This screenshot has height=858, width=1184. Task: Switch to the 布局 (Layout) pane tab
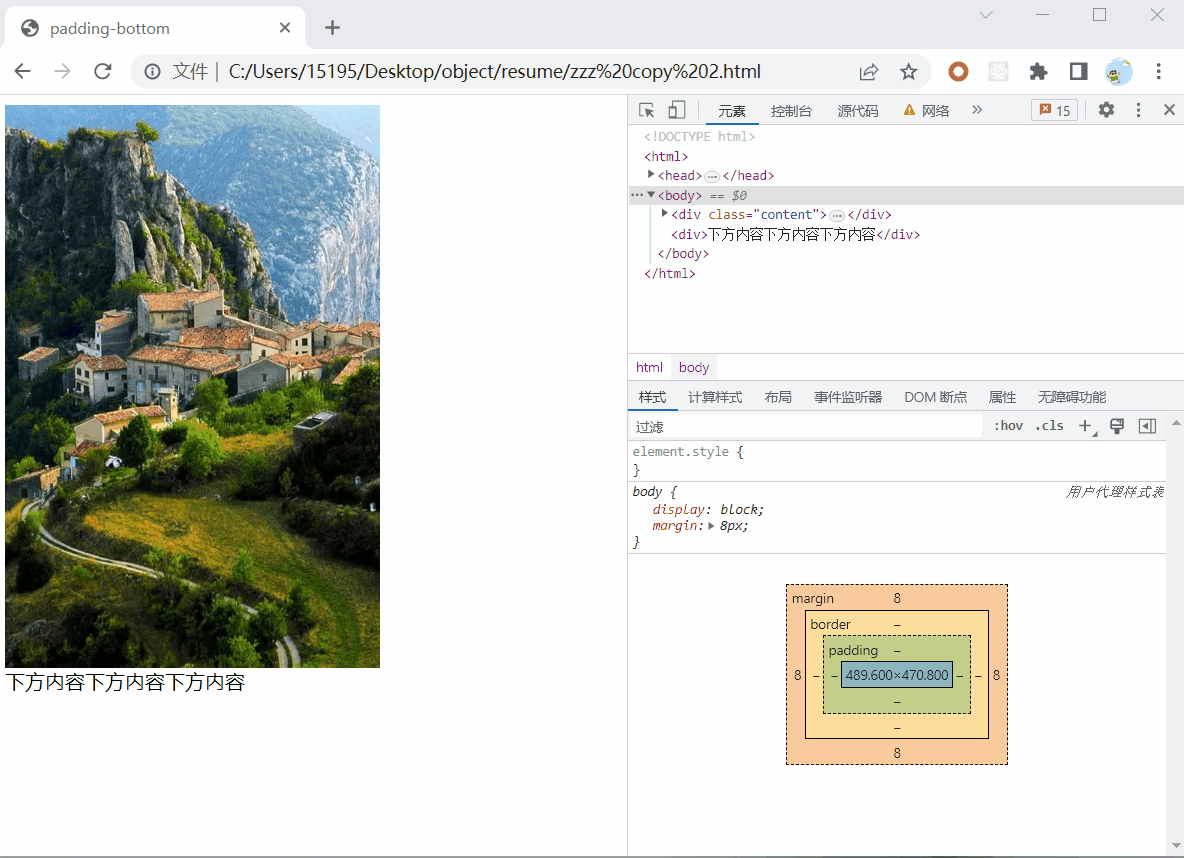[x=778, y=397]
